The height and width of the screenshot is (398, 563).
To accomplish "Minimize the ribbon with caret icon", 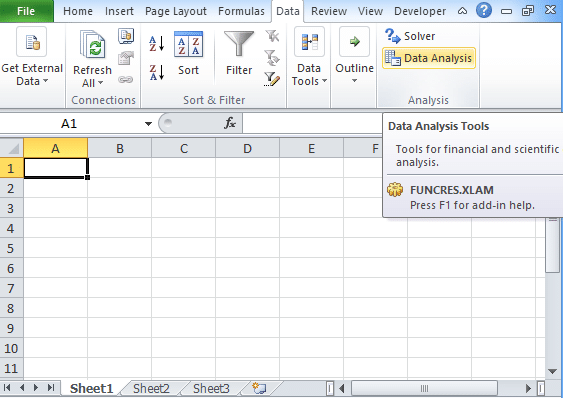I will pyautogui.click(x=462, y=11).
